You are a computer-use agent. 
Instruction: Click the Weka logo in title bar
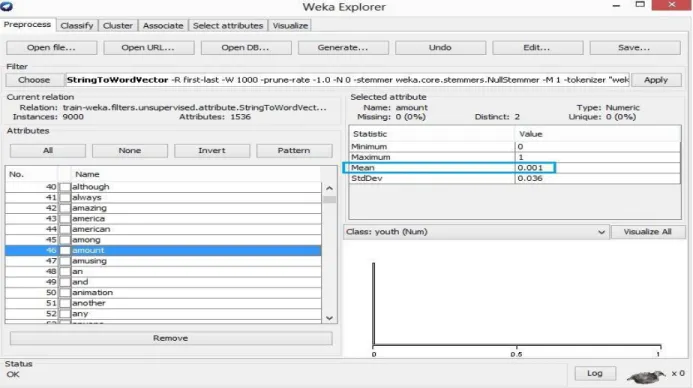click(x=7, y=6)
